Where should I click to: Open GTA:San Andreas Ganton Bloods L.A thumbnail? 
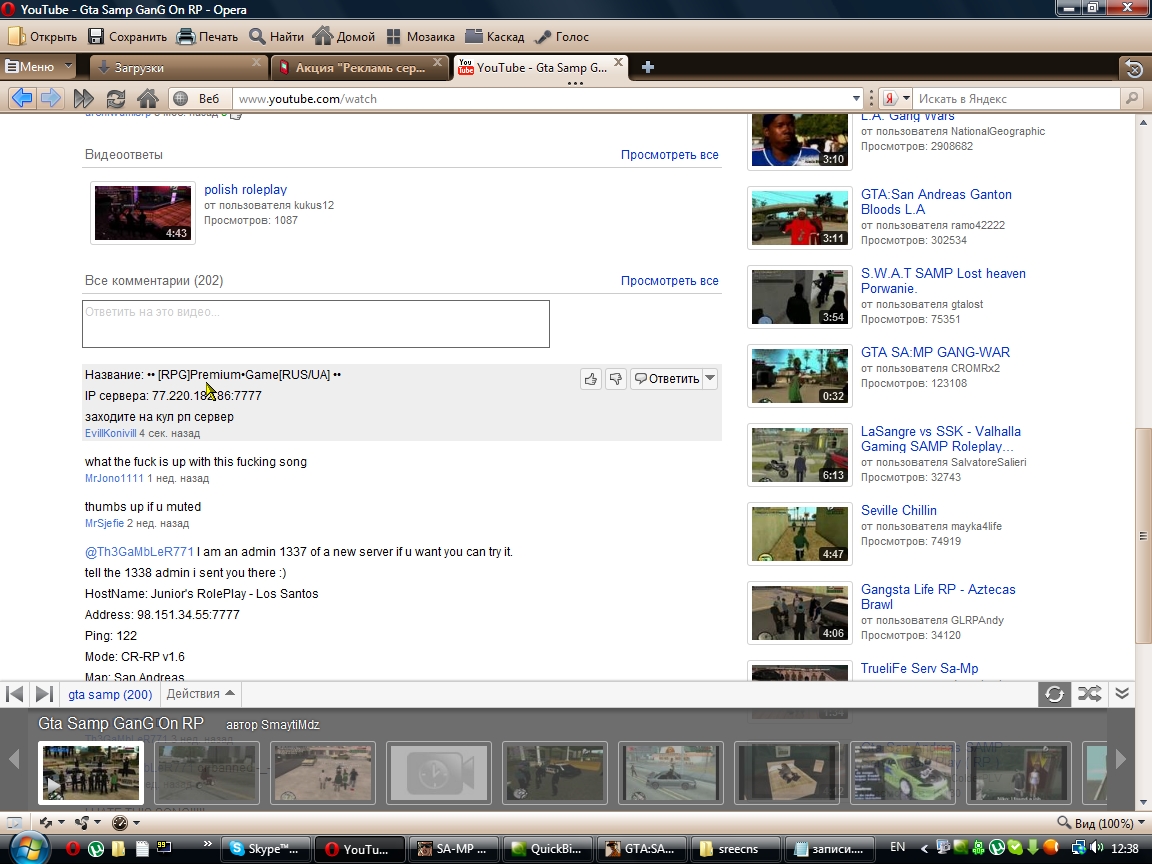[799, 218]
